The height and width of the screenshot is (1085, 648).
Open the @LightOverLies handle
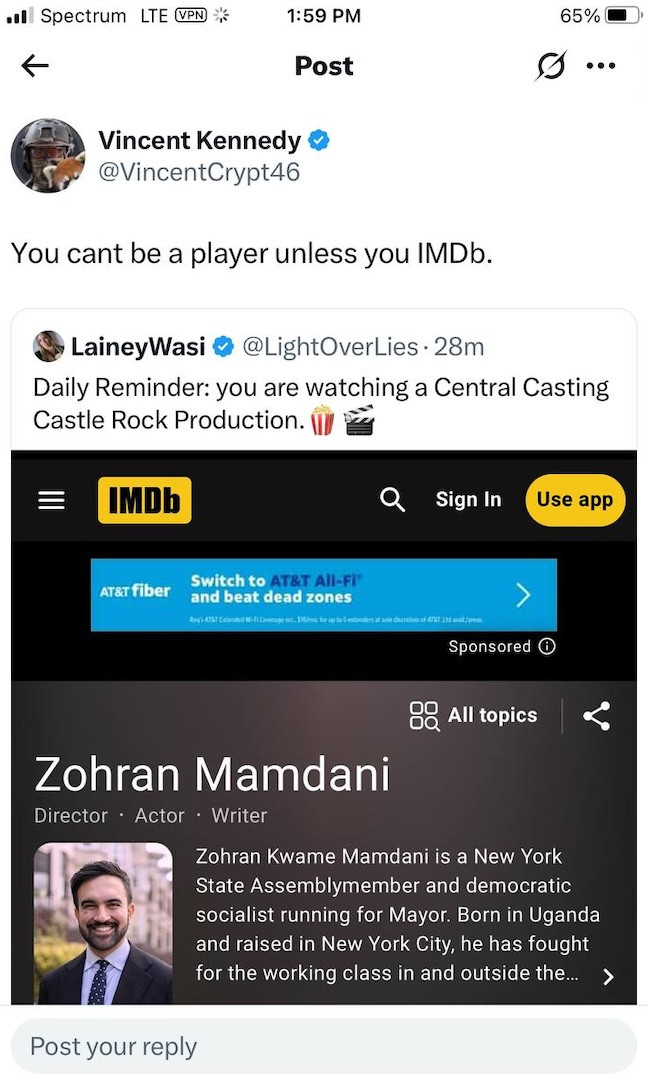(x=330, y=347)
